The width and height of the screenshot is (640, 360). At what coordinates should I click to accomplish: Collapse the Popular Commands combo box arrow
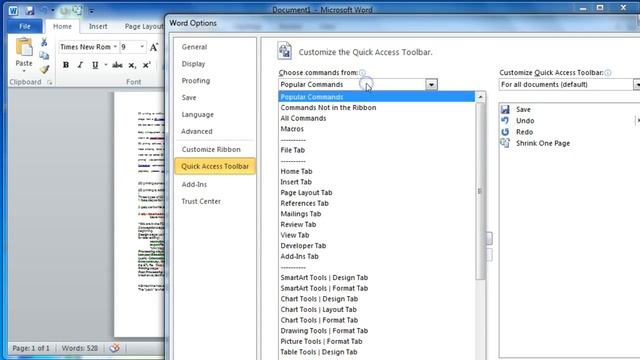pos(431,84)
